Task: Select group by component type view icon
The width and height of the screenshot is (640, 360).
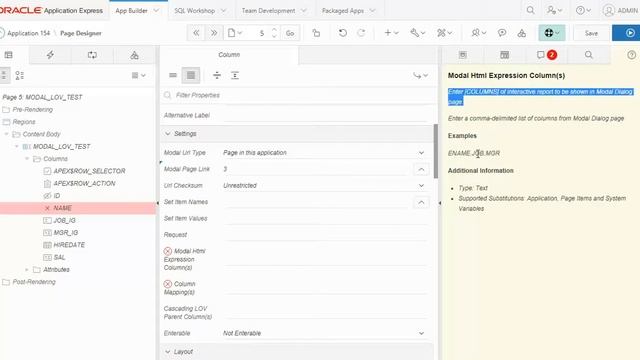Action: 19,75
